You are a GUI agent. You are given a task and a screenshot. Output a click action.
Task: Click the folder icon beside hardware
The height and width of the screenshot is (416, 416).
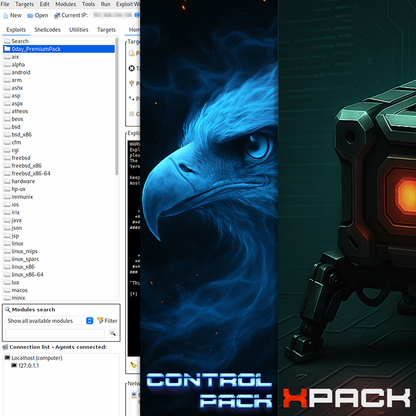pyautogui.click(x=7, y=181)
